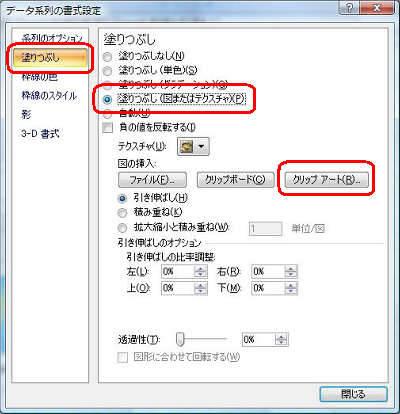
Task: Open the 系列のオプション category
Action: point(52,38)
